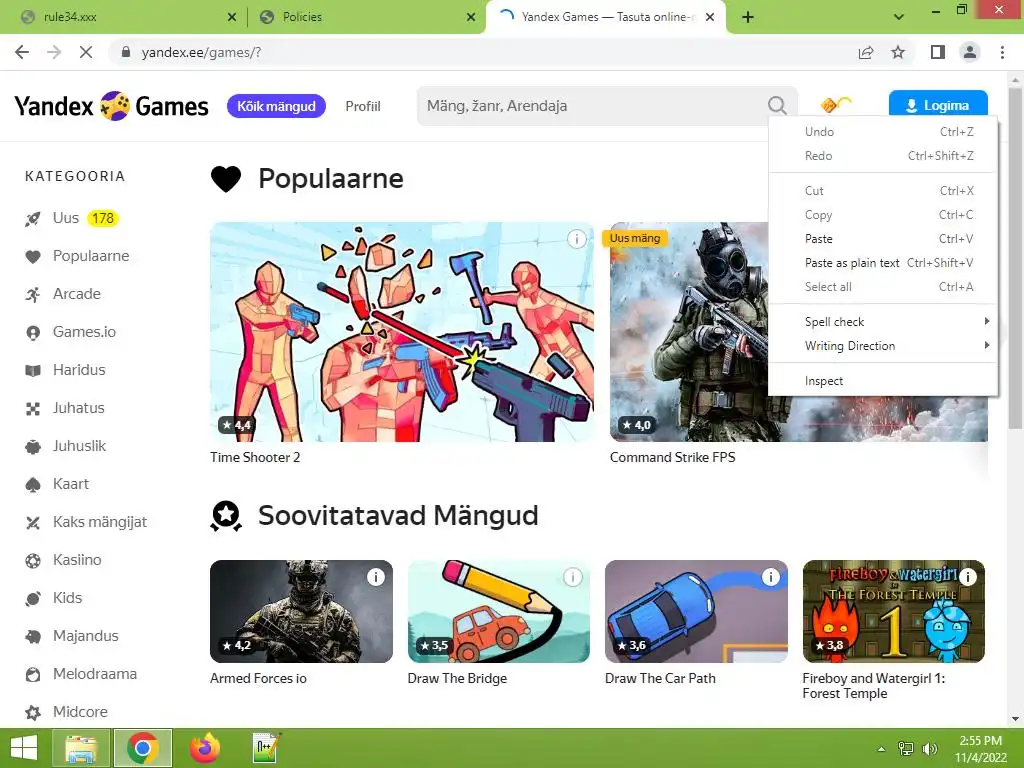Click the address bar URL

click(x=201, y=52)
